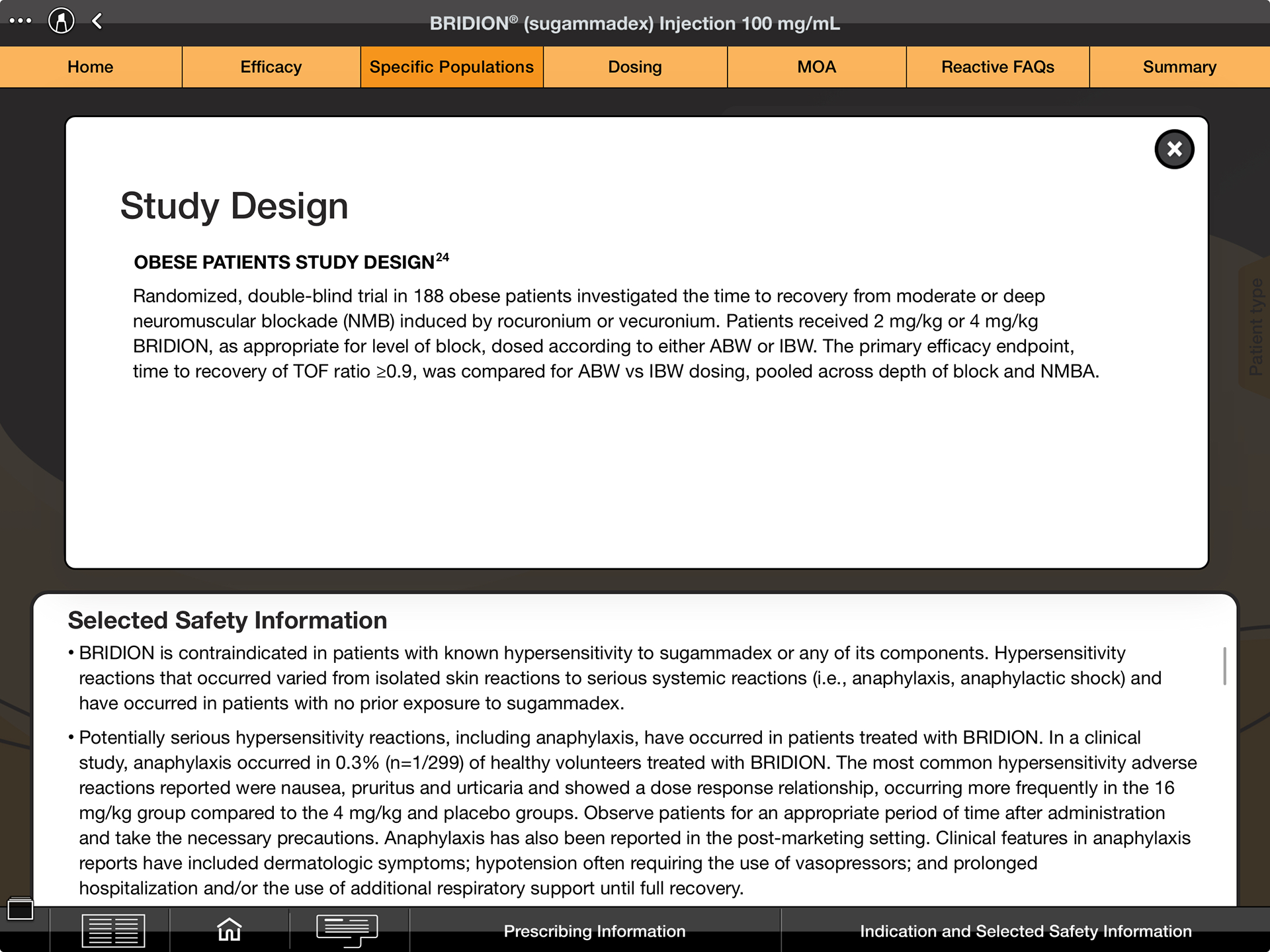Select the Study Design heading
The width and height of the screenshot is (1270, 952).
234,206
